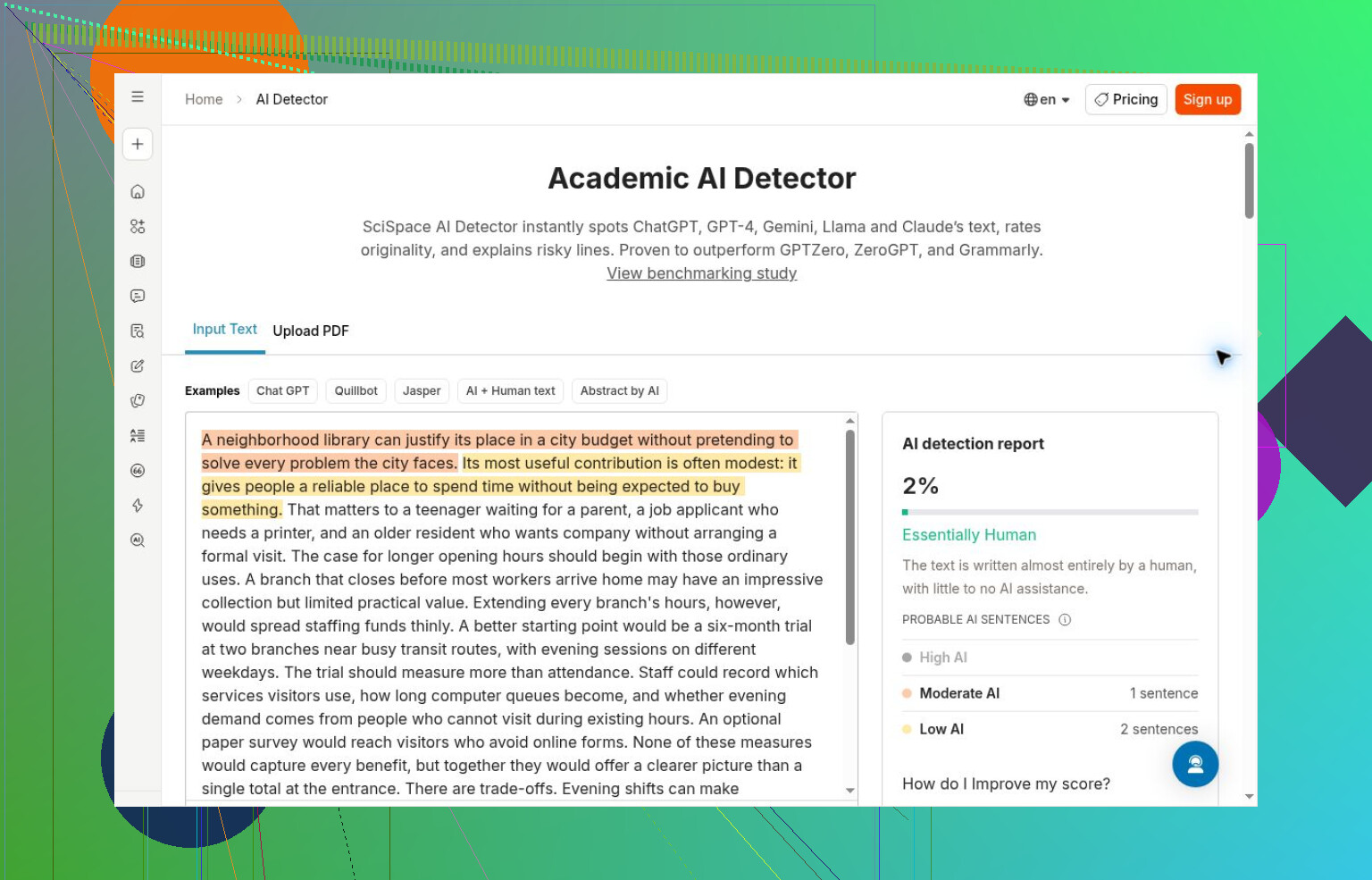Open the citation quote icon in the sidebar
Screen dimensions: 1372x880
point(138,471)
